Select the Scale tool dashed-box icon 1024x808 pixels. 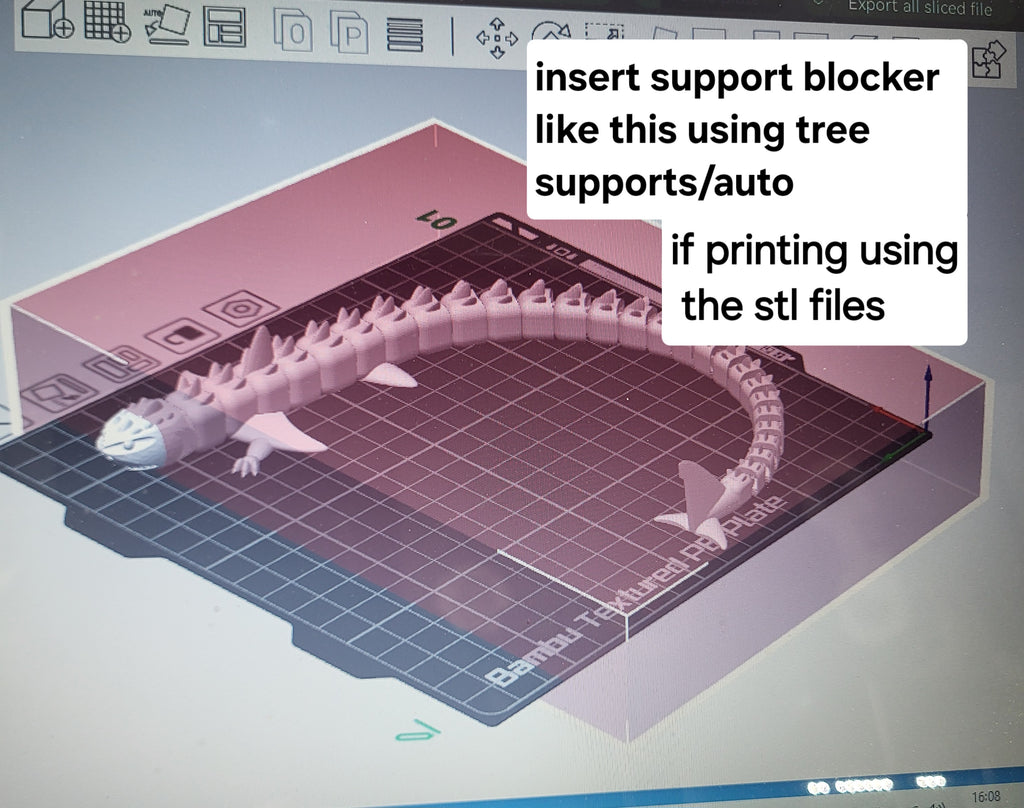click(x=605, y=31)
